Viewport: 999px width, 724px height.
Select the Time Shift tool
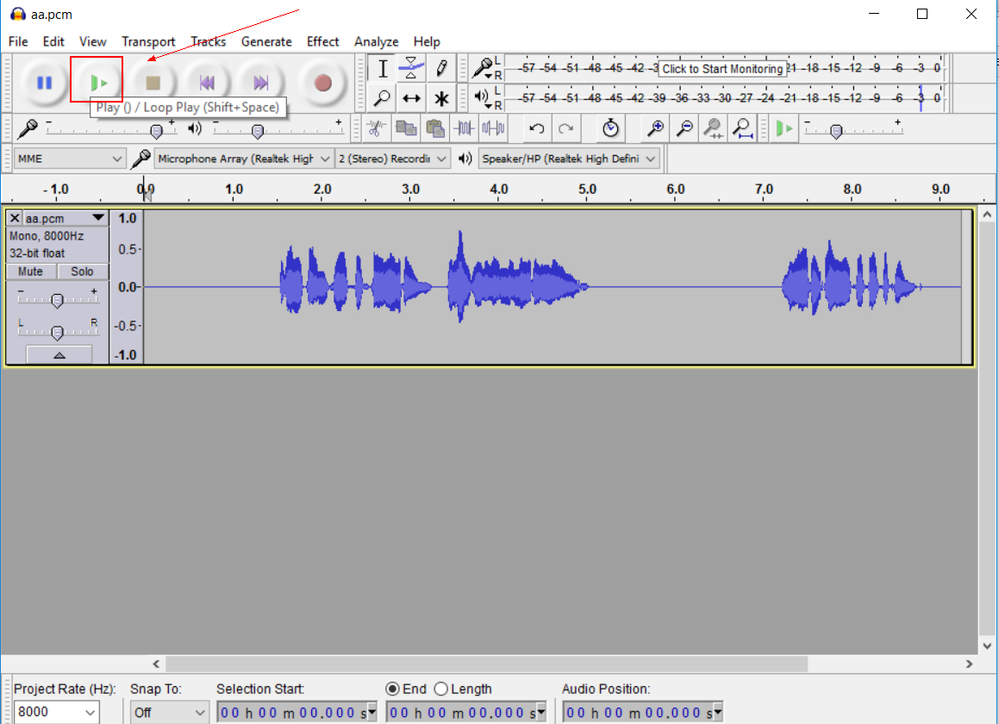[411, 98]
